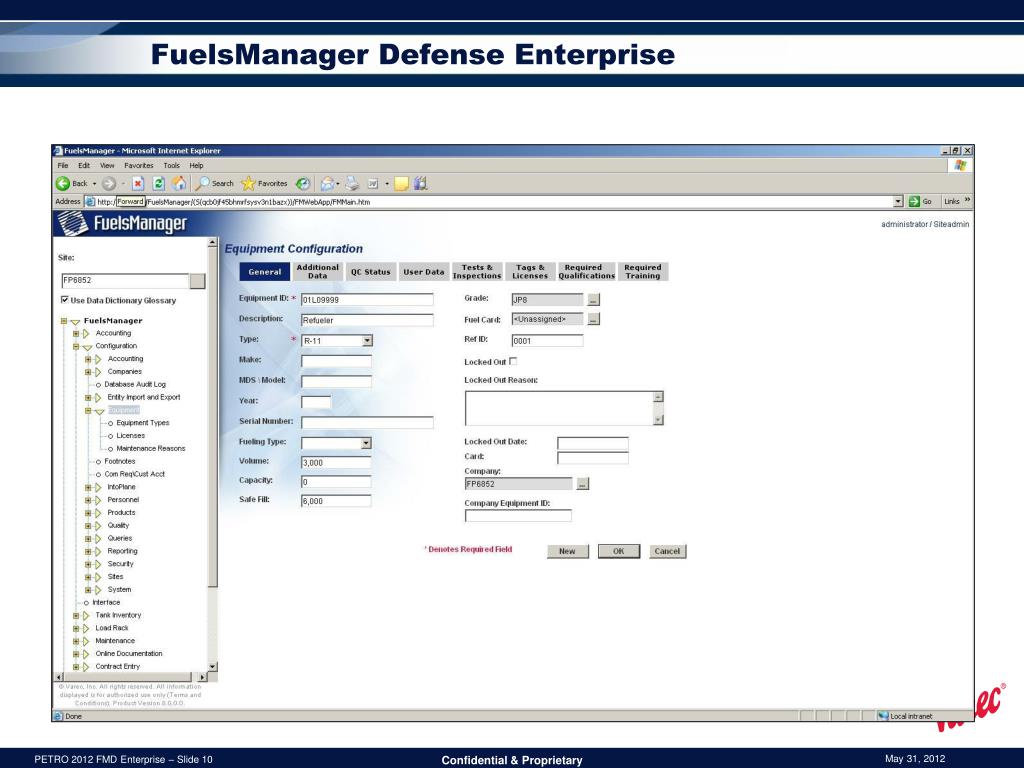Click the Back button in IE toolbar
Screen dimensions: 1024x768
point(72,184)
